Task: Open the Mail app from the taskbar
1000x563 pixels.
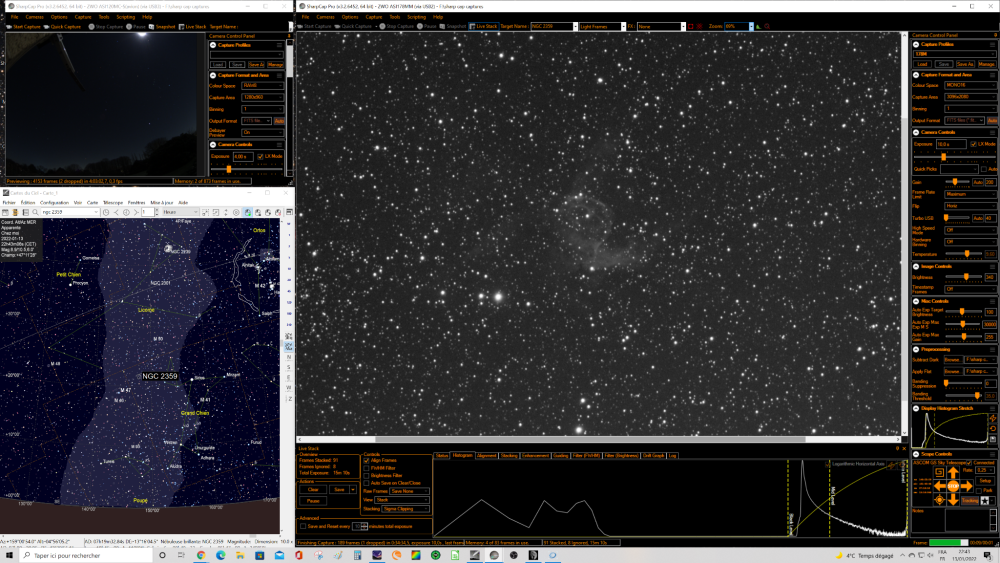Action: pos(279,555)
